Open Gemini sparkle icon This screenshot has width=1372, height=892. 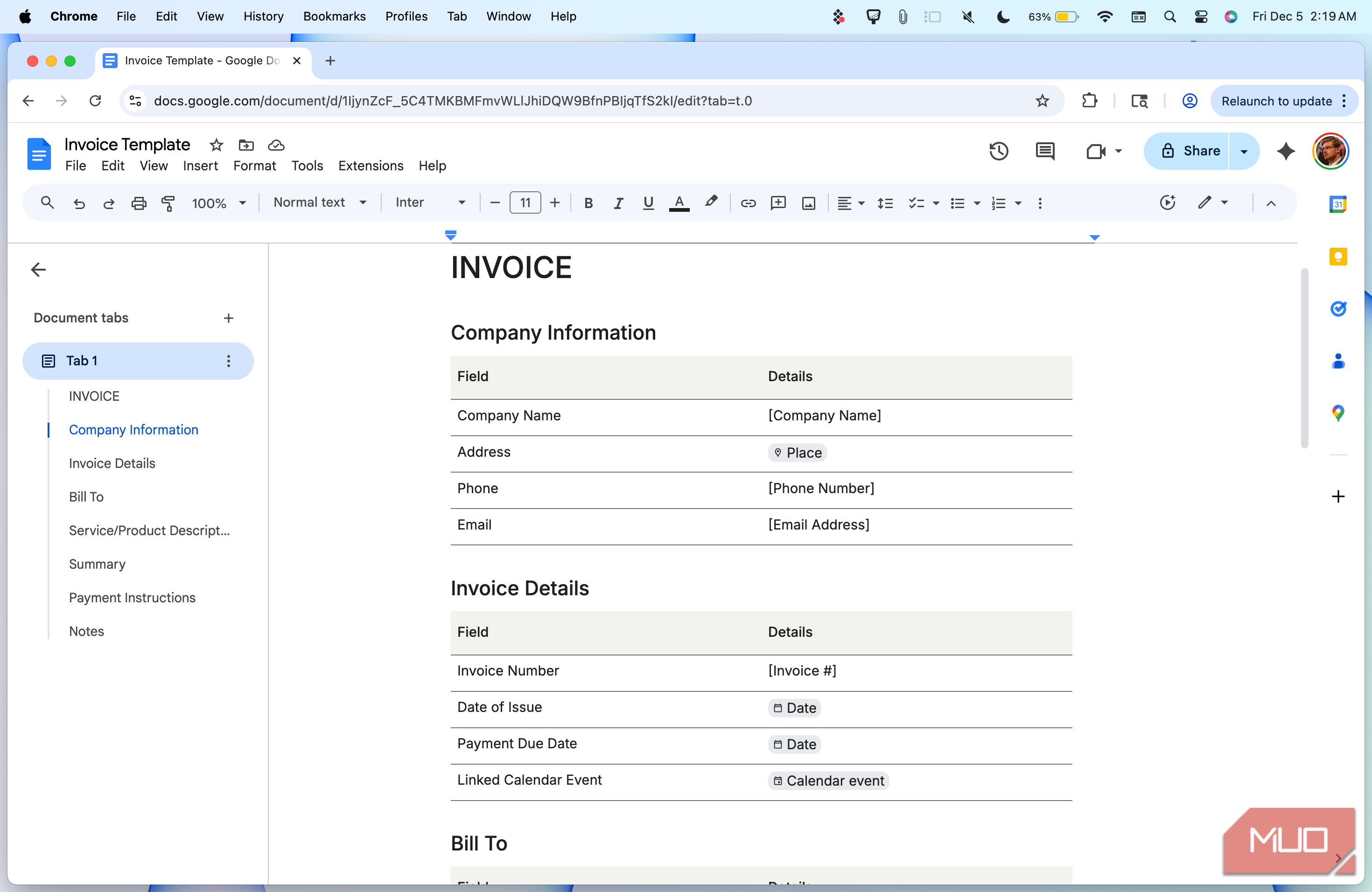click(x=1286, y=151)
